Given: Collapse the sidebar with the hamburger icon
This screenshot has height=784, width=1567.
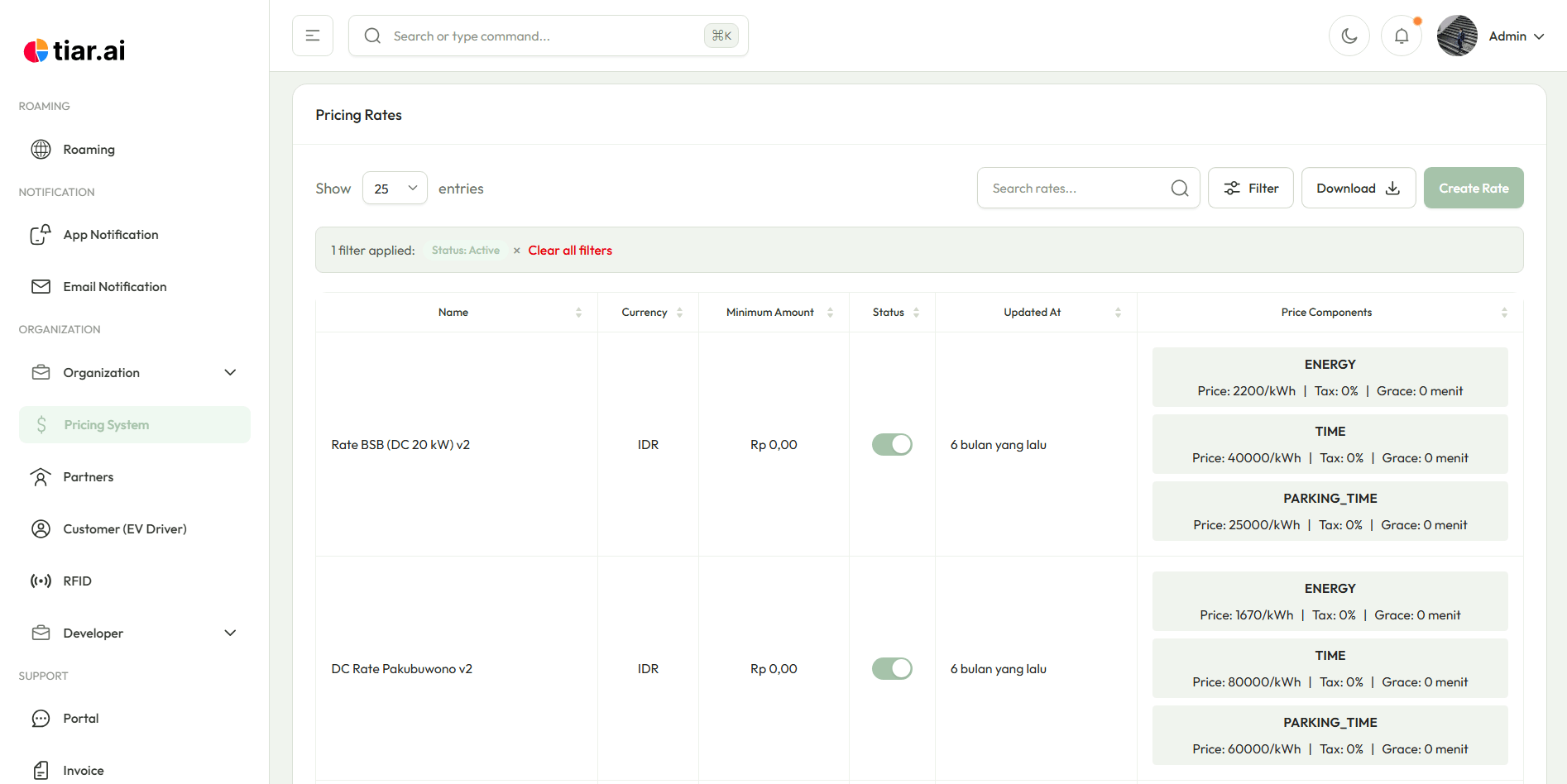Looking at the screenshot, I should 313,36.
